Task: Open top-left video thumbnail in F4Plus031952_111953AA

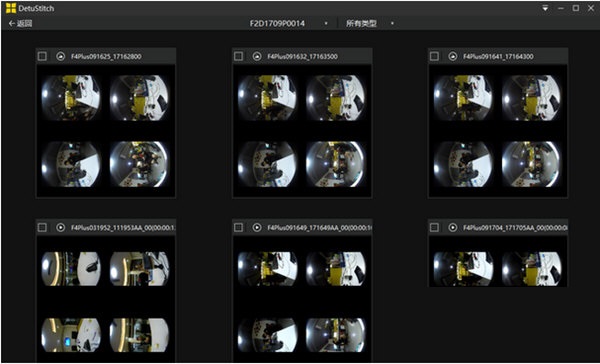Action: click(x=71, y=269)
